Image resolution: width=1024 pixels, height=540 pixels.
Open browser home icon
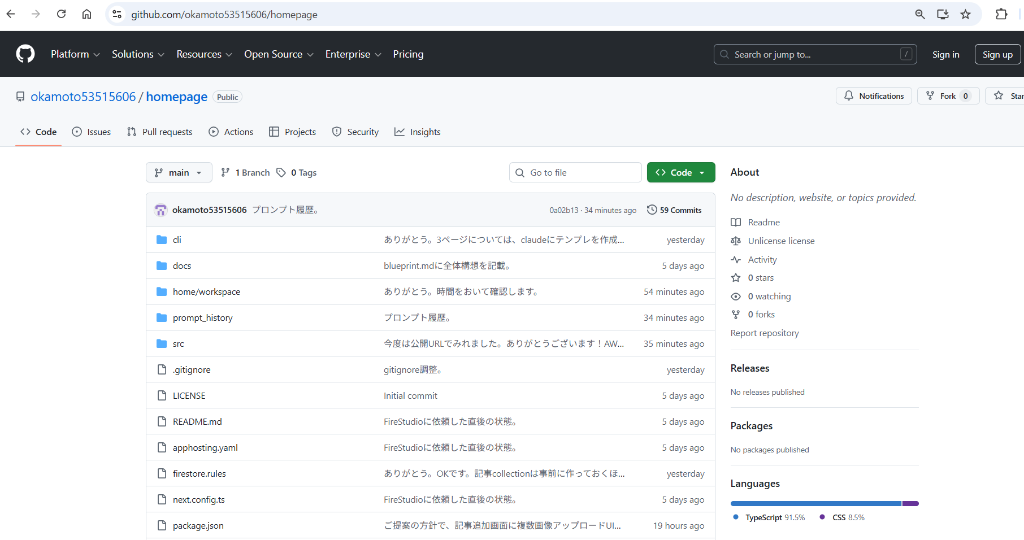[x=86, y=14]
